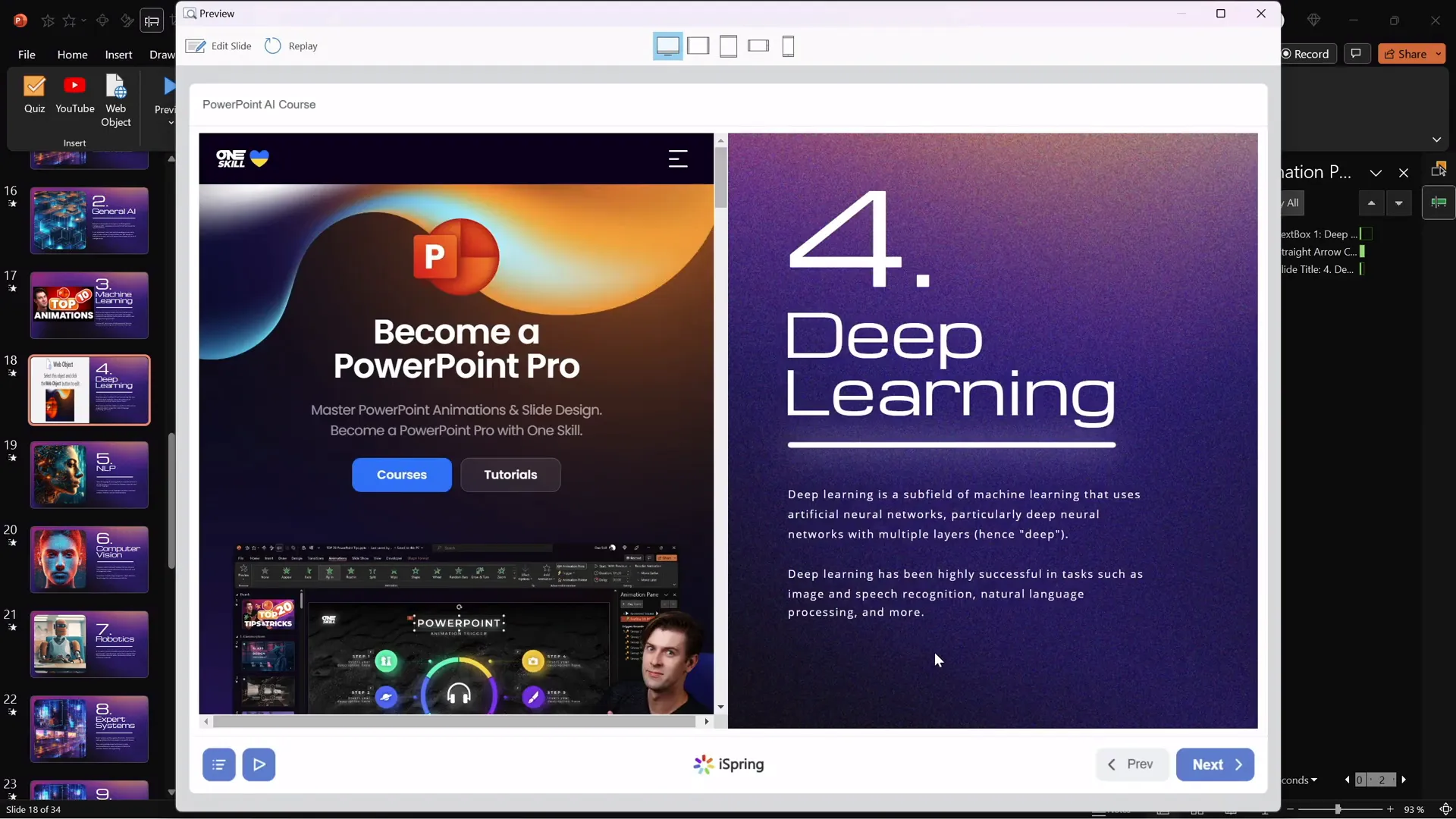The image size is (1456, 819).
Task: Select Slide Title animation item
Action: [1323, 269]
